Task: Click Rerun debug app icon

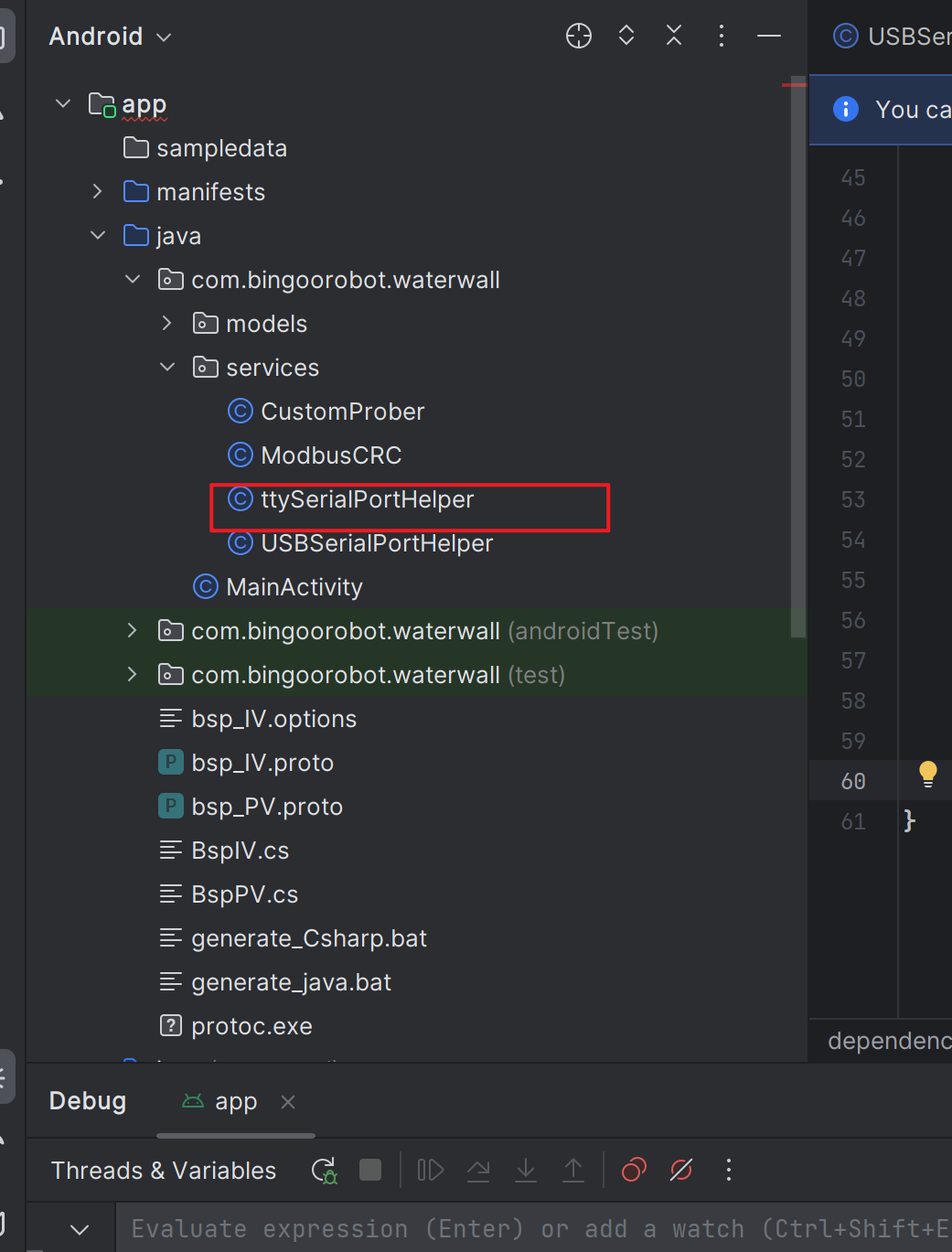Action: (x=324, y=1170)
